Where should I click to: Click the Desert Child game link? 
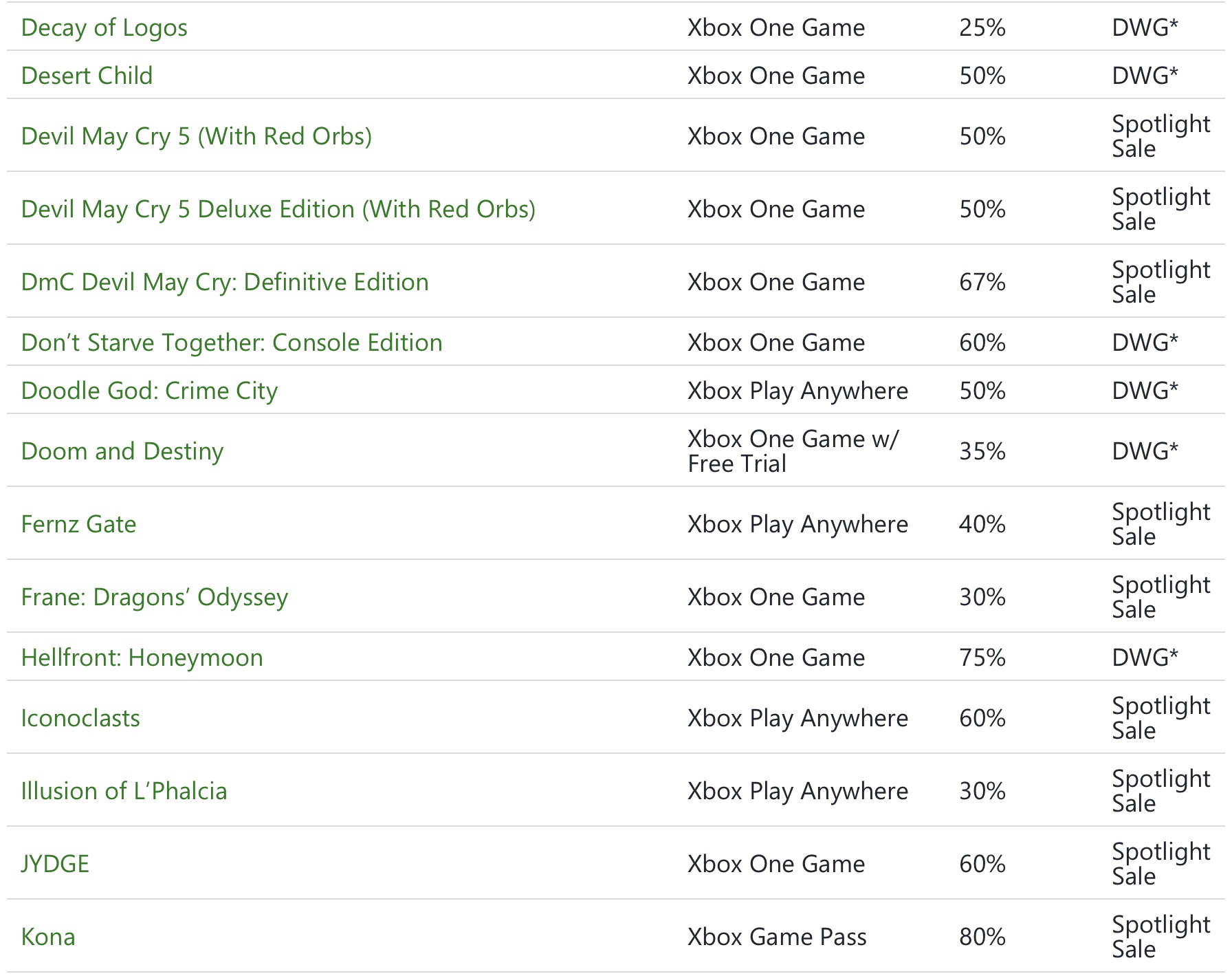[87, 76]
